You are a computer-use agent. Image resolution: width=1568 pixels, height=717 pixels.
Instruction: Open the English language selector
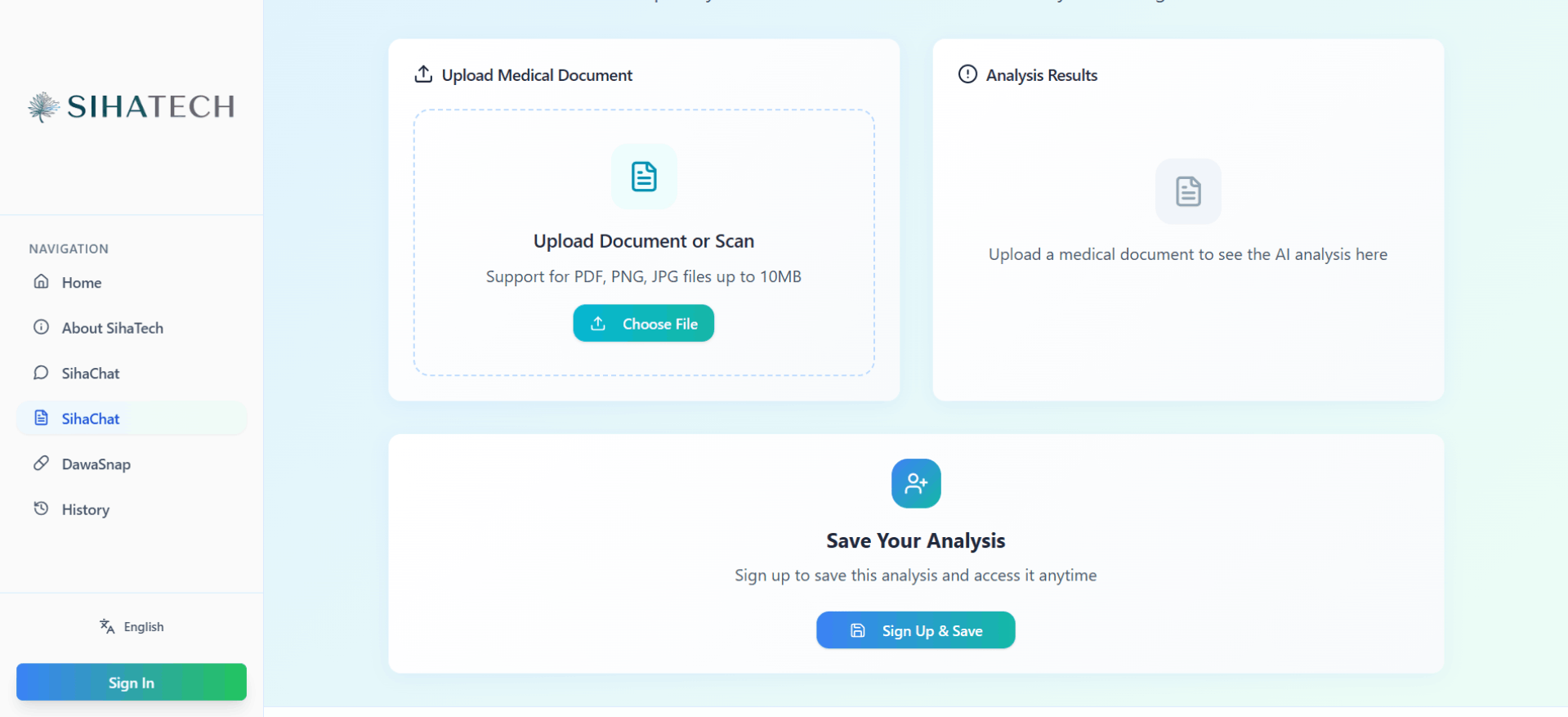132,626
